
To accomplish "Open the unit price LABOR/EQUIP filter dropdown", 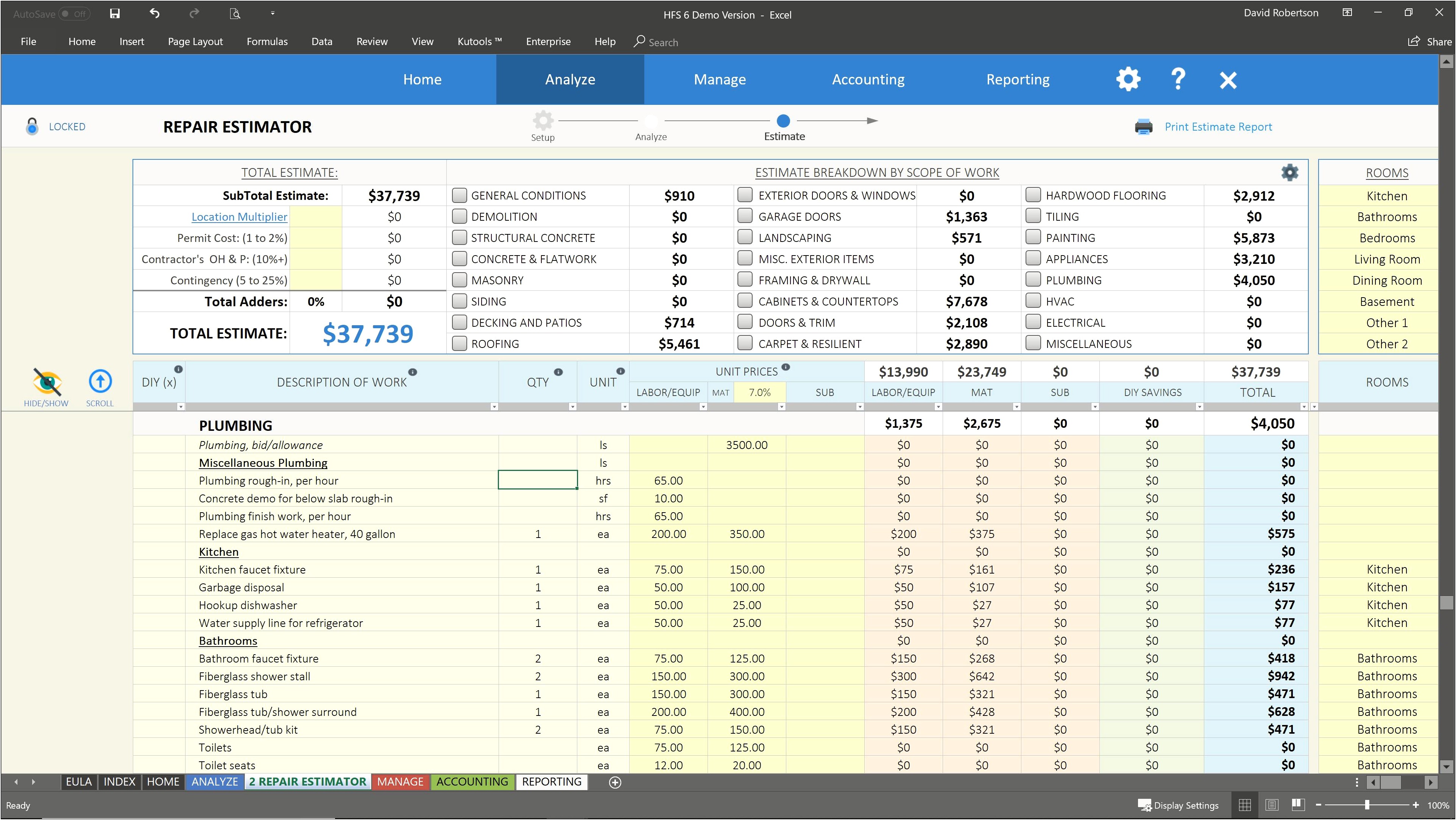I will coord(703,407).
